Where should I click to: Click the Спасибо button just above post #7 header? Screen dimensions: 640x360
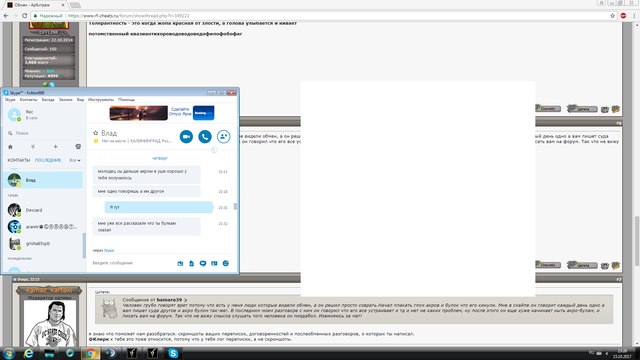[x=548, y=265]
